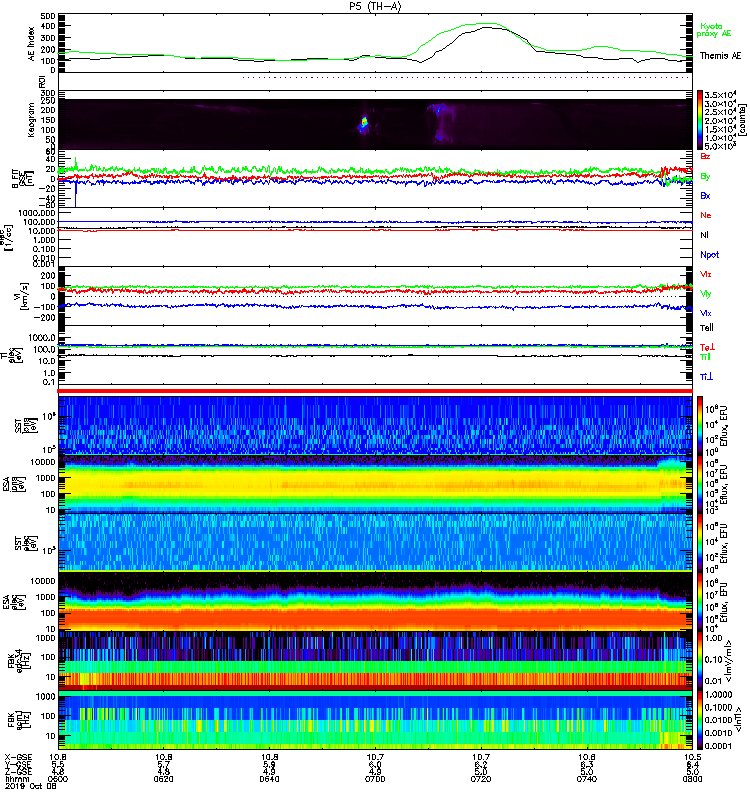Click the "0740" time tick label
The height and width of the screenshot is (800, 750).
click(587, 779)
